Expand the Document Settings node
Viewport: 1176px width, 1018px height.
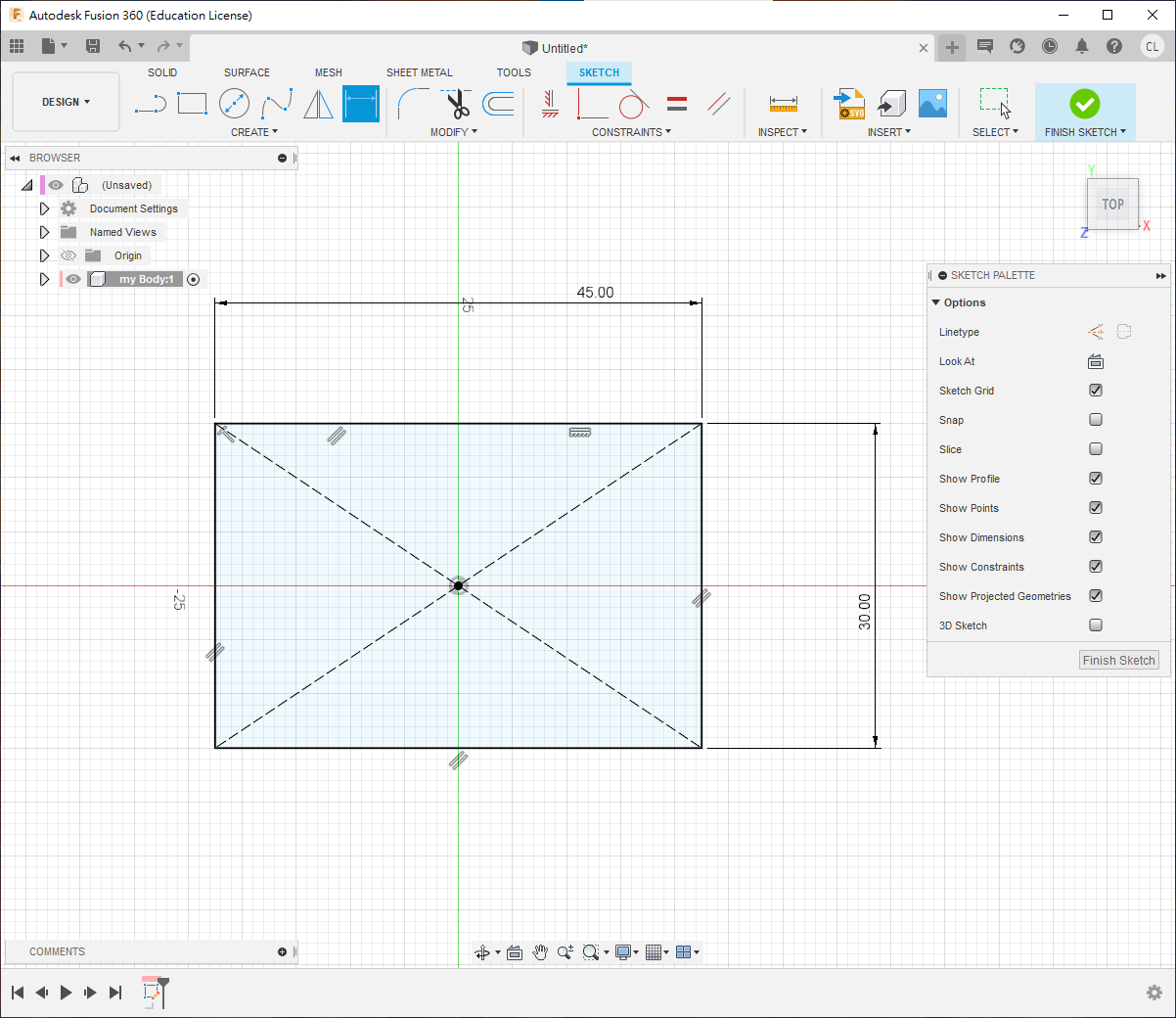pos(44,208)
